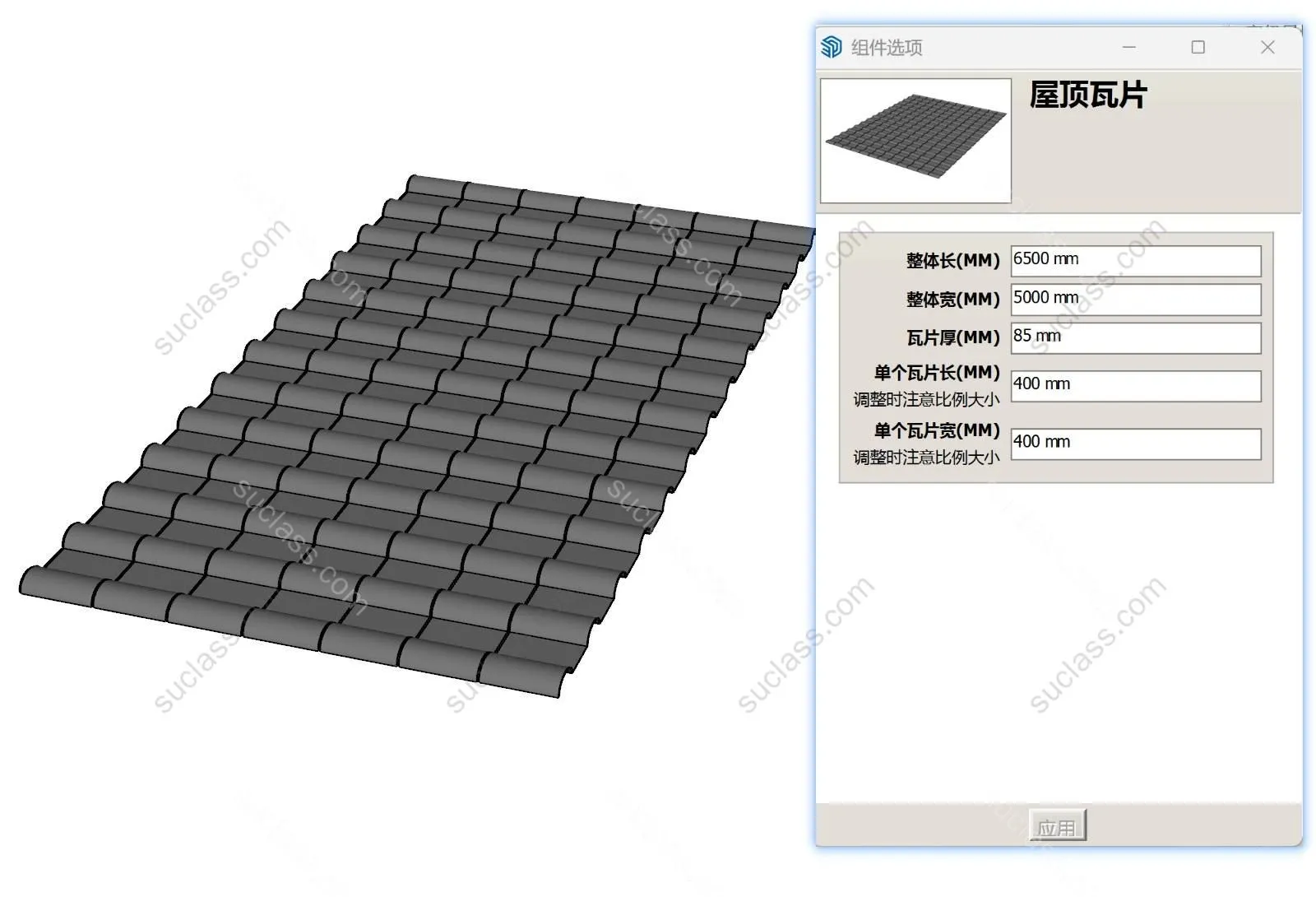1316x897 pixels.
Task: Click the 屋顶瓦片 component thumbnail preview
Action: (915, 141)
